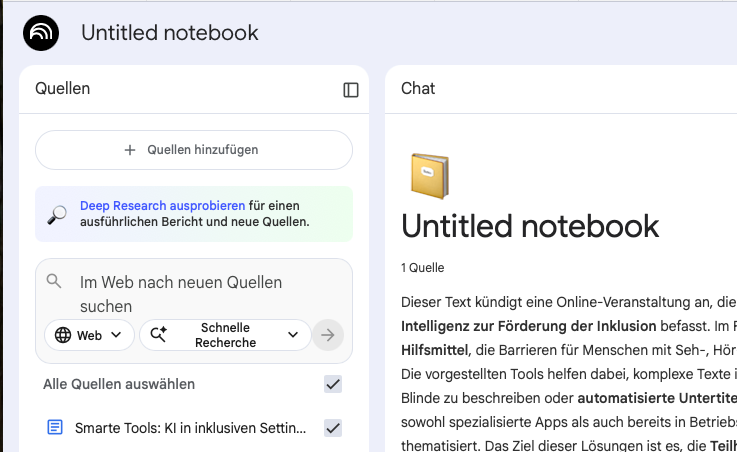Click the Quellen hinzufügen button
The width and height of the screenshot is (737, 452).
pos(194,150)
